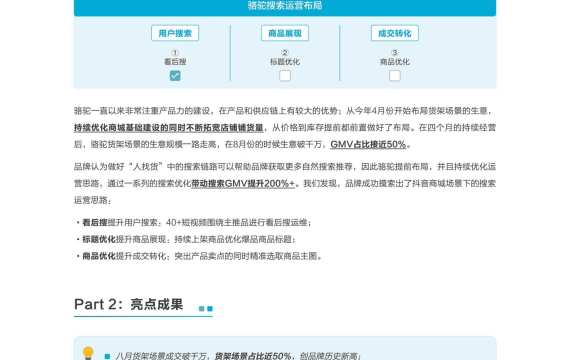Image resolution: width=570 pixels, height=360 pixels.
Task: Click the 用户搜索 label box
Action: 175,33
